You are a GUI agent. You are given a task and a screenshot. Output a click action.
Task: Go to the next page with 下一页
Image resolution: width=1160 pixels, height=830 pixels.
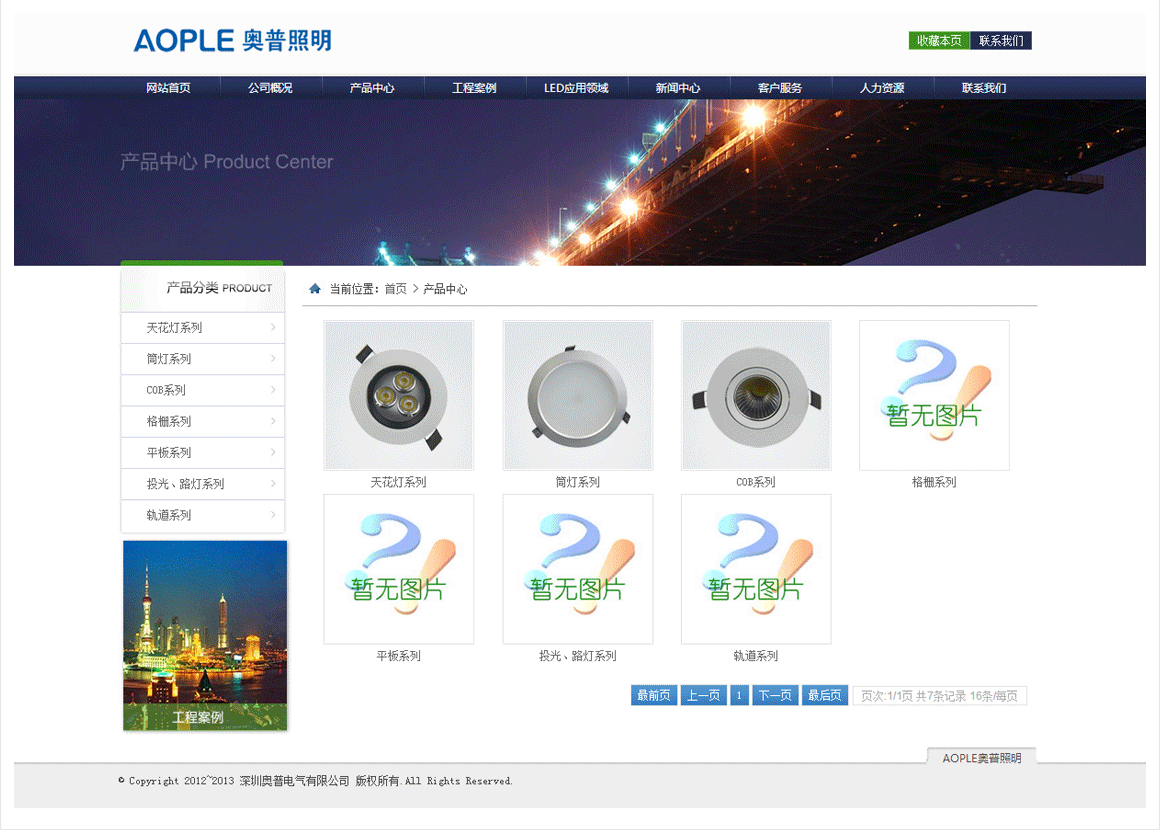(x=775, y=695)
